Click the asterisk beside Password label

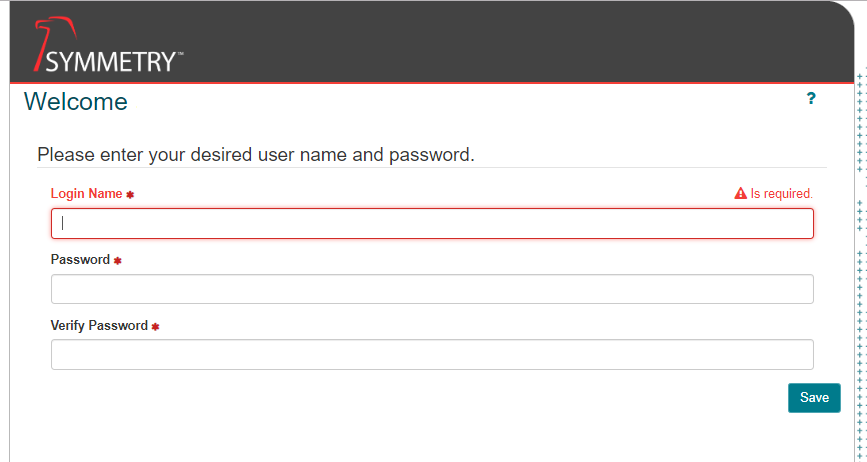pyautogui.click(x=117, y=260)
